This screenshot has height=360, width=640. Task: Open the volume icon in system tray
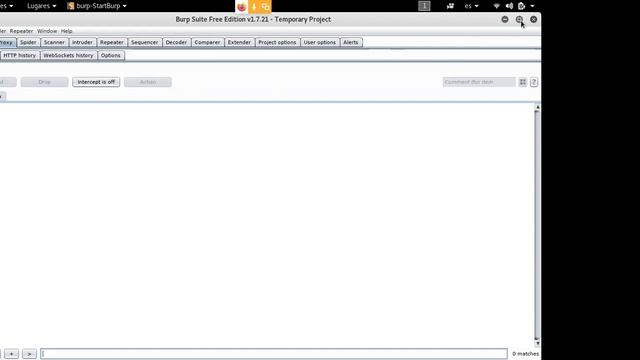tap(509, 6)
